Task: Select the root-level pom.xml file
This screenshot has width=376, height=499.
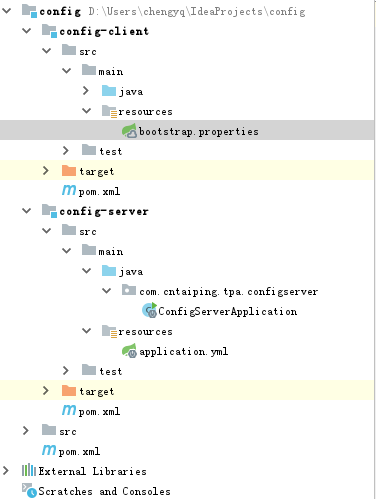Action: [79, 451]
